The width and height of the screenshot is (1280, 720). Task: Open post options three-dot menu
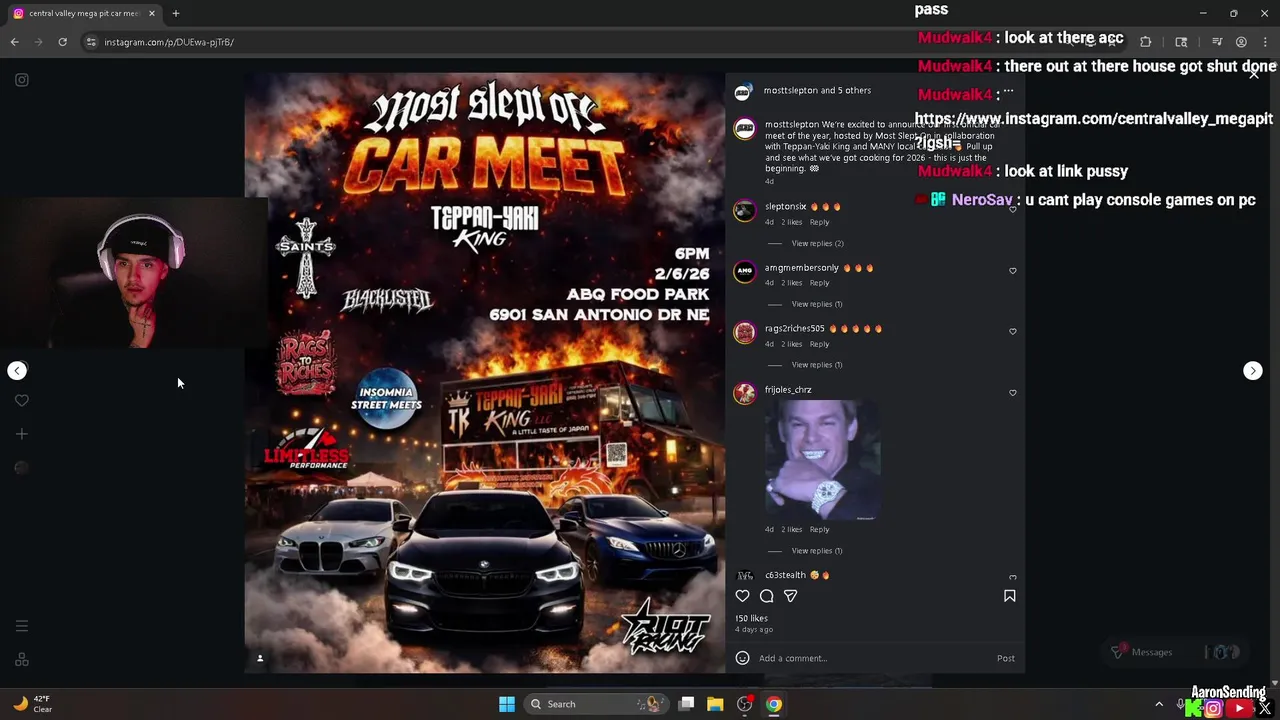pyautogui.click(x=1008, y=91)
